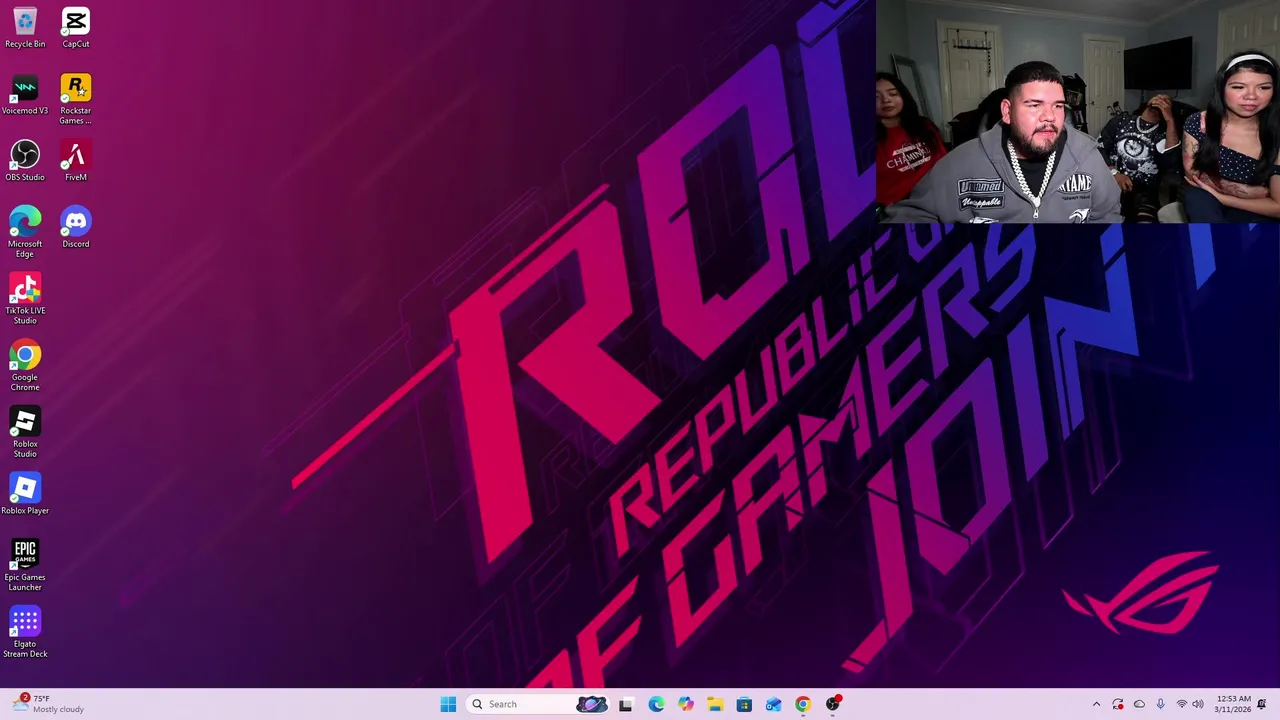Open the OneDrive cloud tray icon
This screenshot has width=1280, height=720.
[x=1139, y=704]
